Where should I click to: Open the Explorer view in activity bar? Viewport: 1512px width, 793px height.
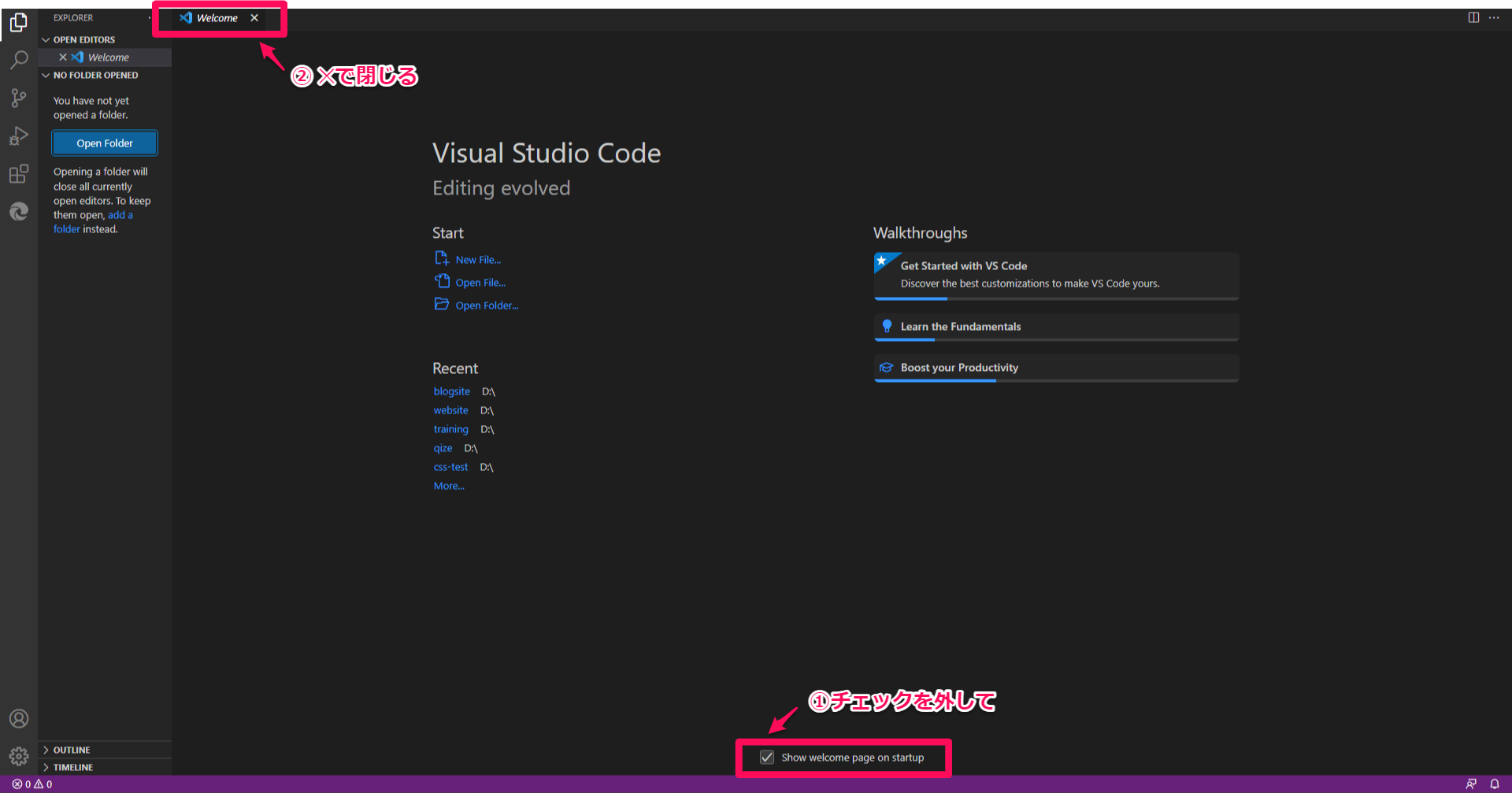coord(19,22)
